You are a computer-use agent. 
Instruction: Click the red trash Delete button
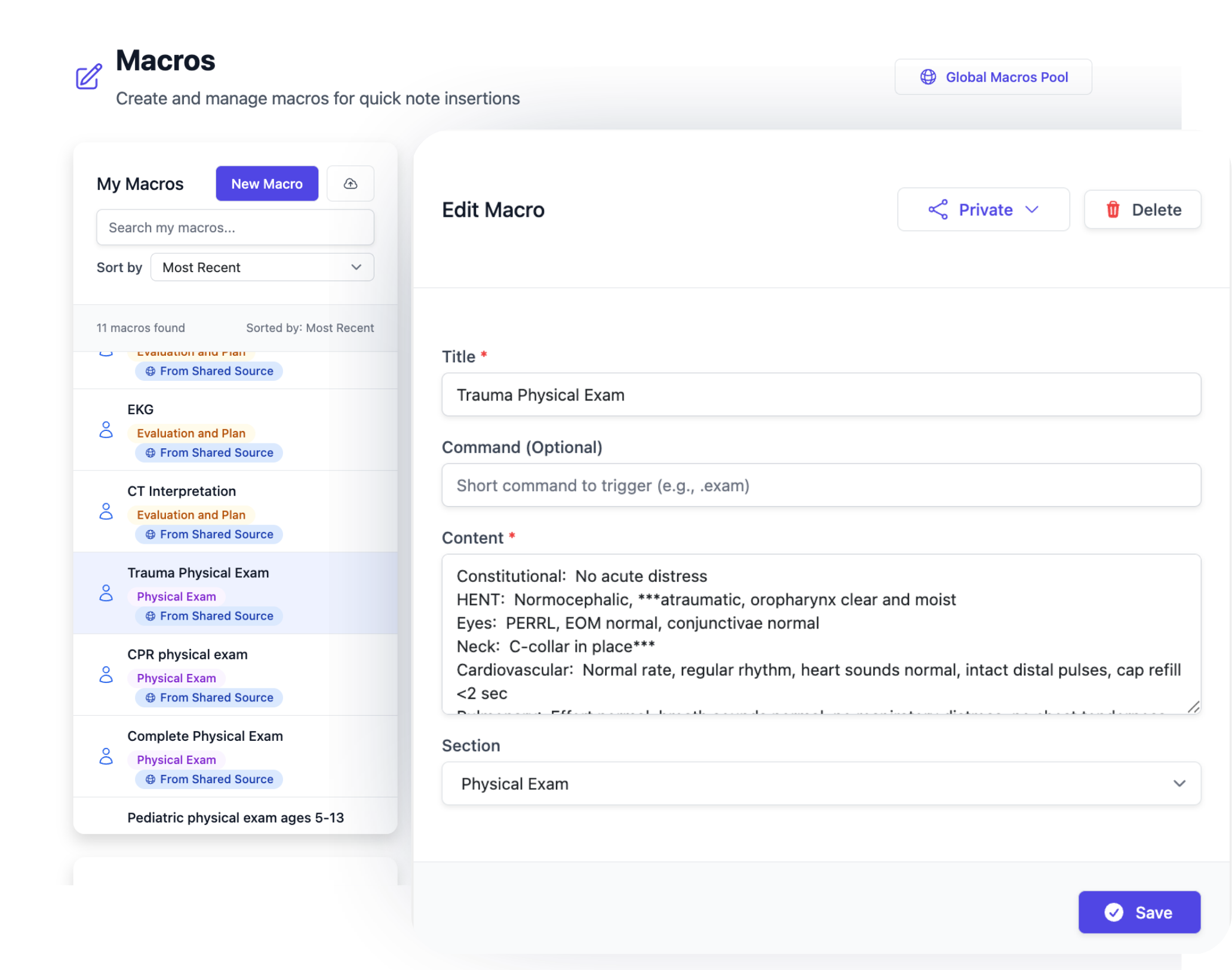[x=1142, y=210]
